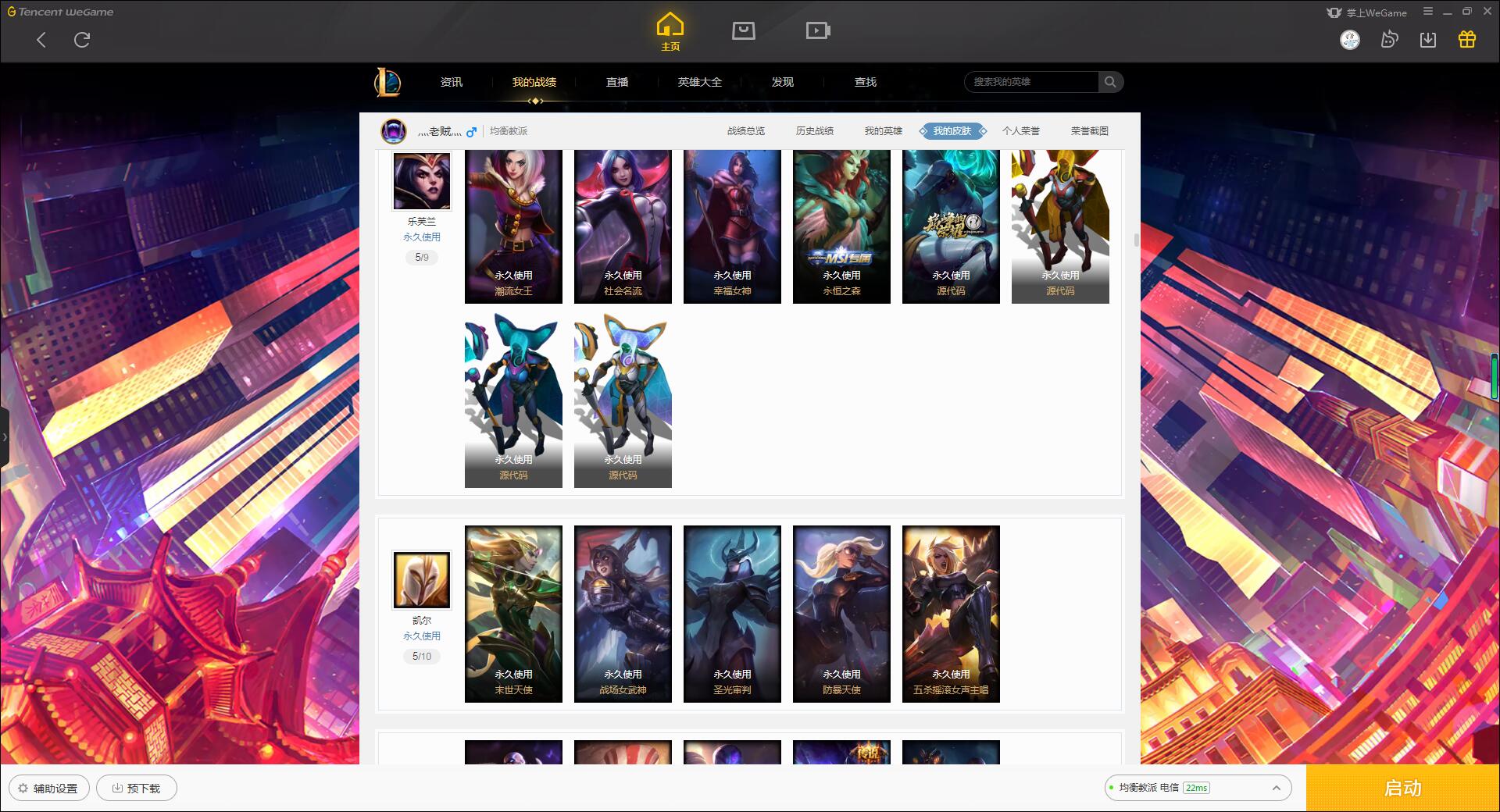Click the 均衡教派 server label
The height and width of the screenshot is (812, 1500).
[x=509, y=131]
